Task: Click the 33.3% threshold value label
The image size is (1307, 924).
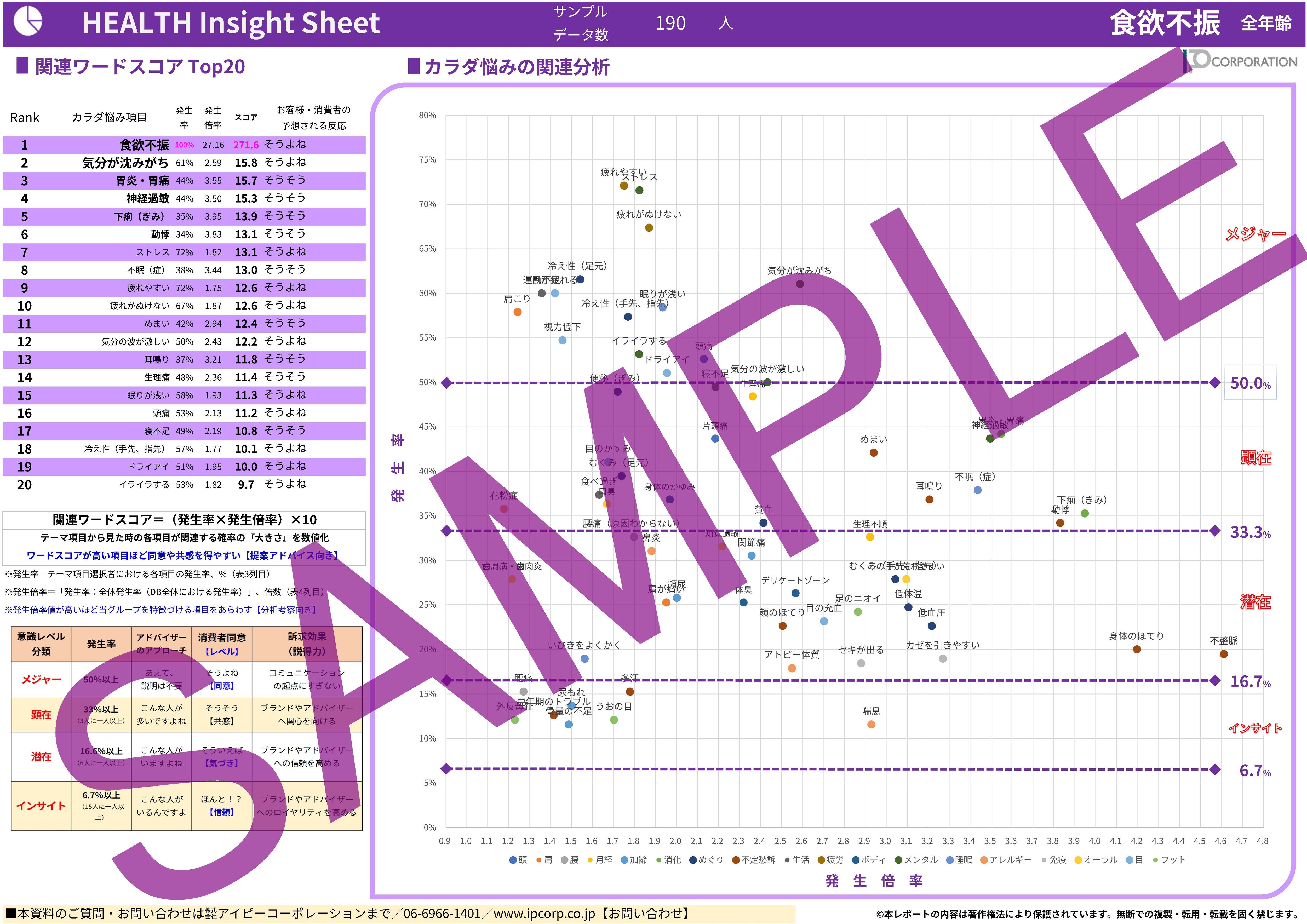Action: click(1250, 532)
